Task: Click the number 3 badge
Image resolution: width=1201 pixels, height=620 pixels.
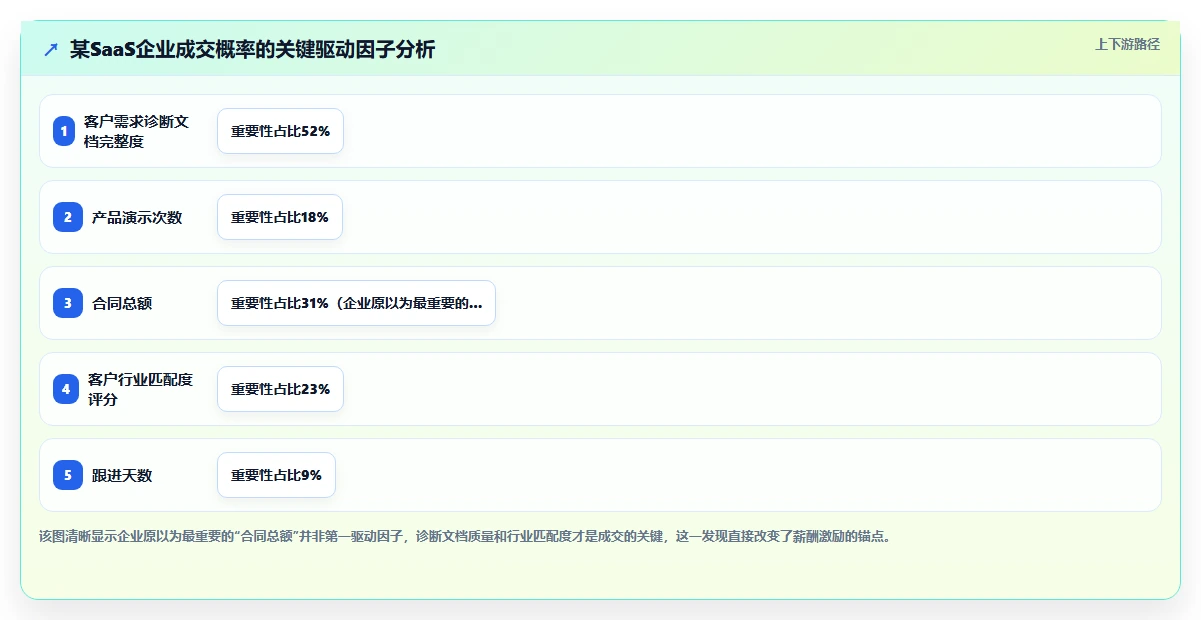Action: click(68, 303)
